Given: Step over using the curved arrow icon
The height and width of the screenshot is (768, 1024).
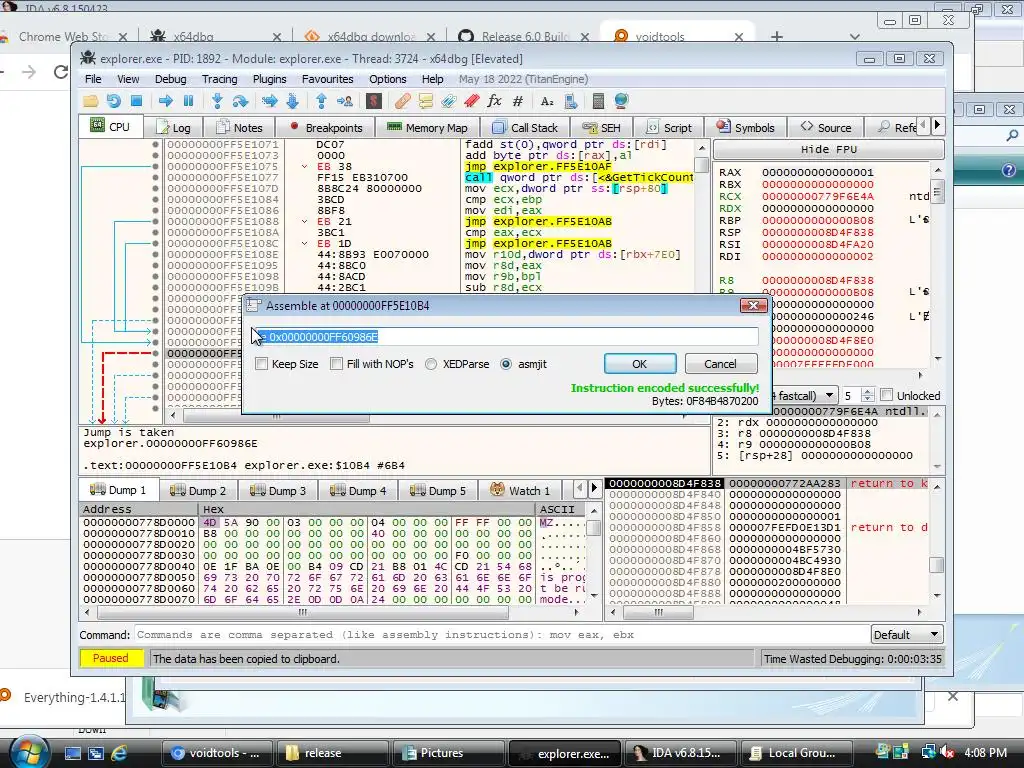Looking at the screenshot, I should 240,101.
